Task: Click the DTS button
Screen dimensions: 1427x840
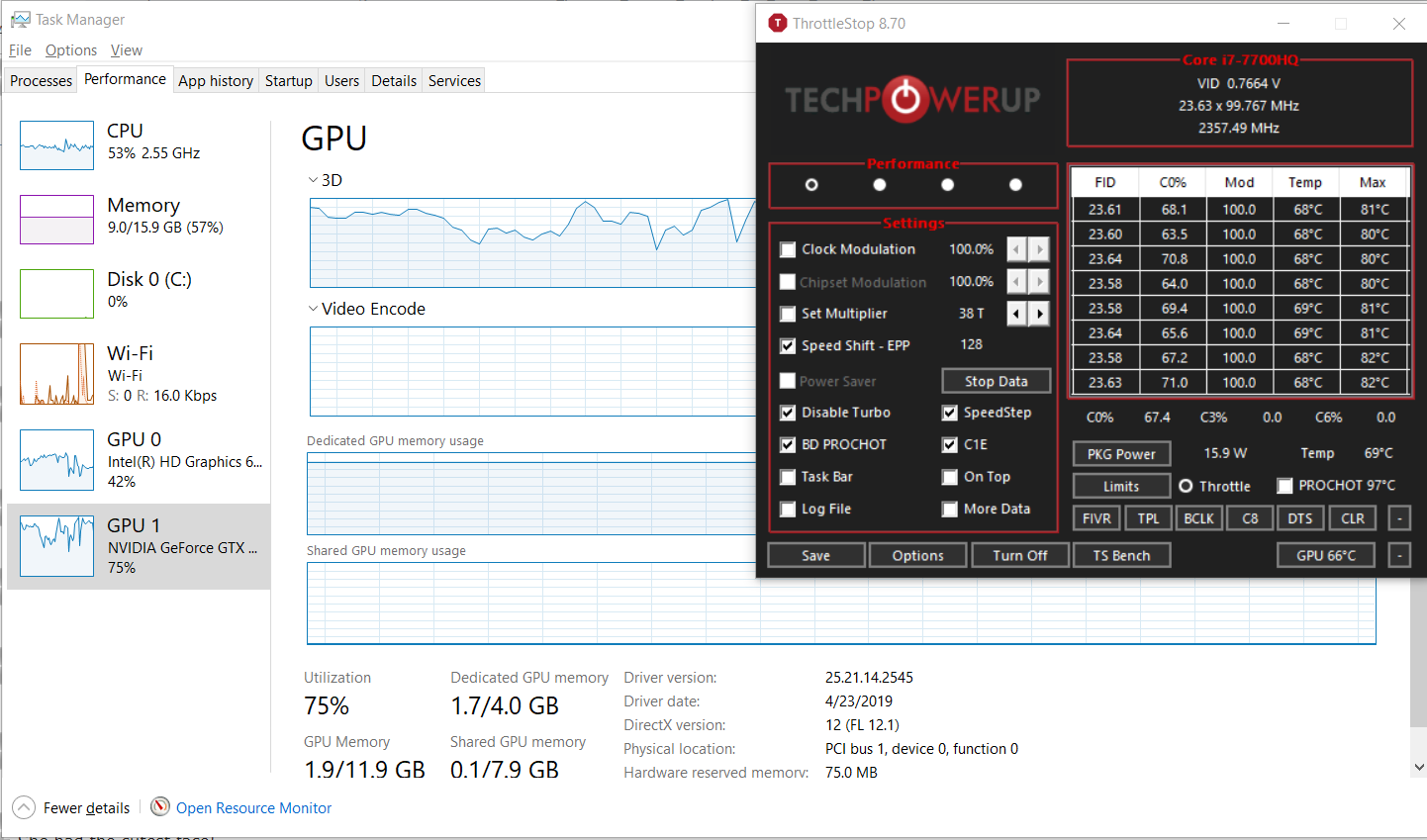Action: click(1300, 518)
